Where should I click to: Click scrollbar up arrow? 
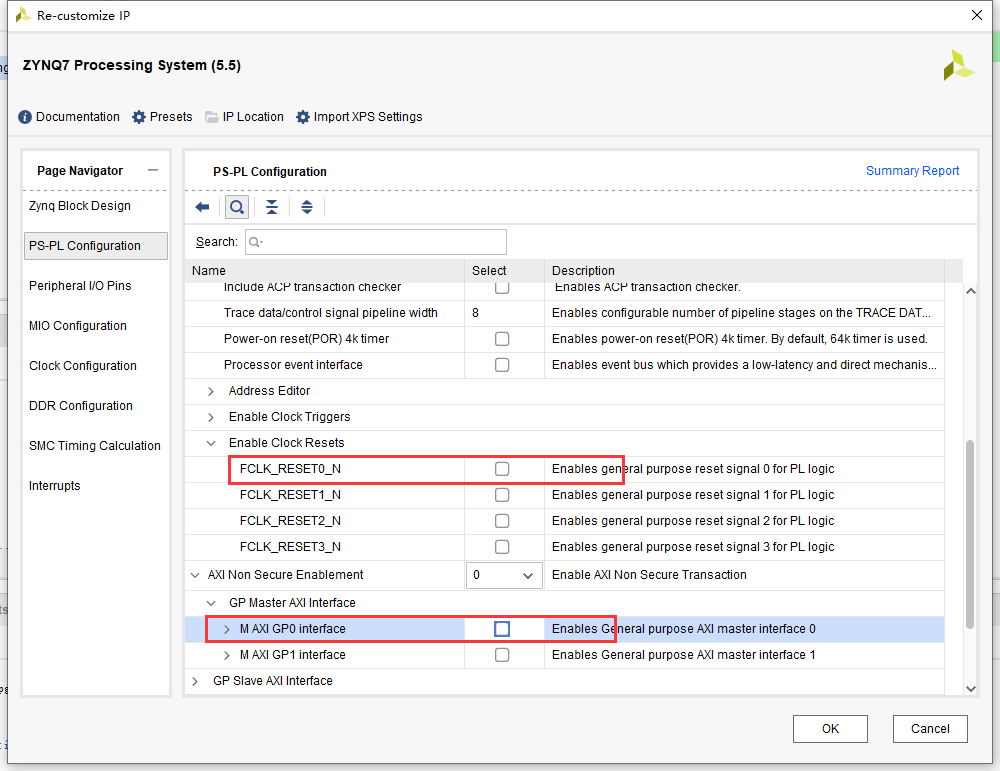[x=971, y=291]
